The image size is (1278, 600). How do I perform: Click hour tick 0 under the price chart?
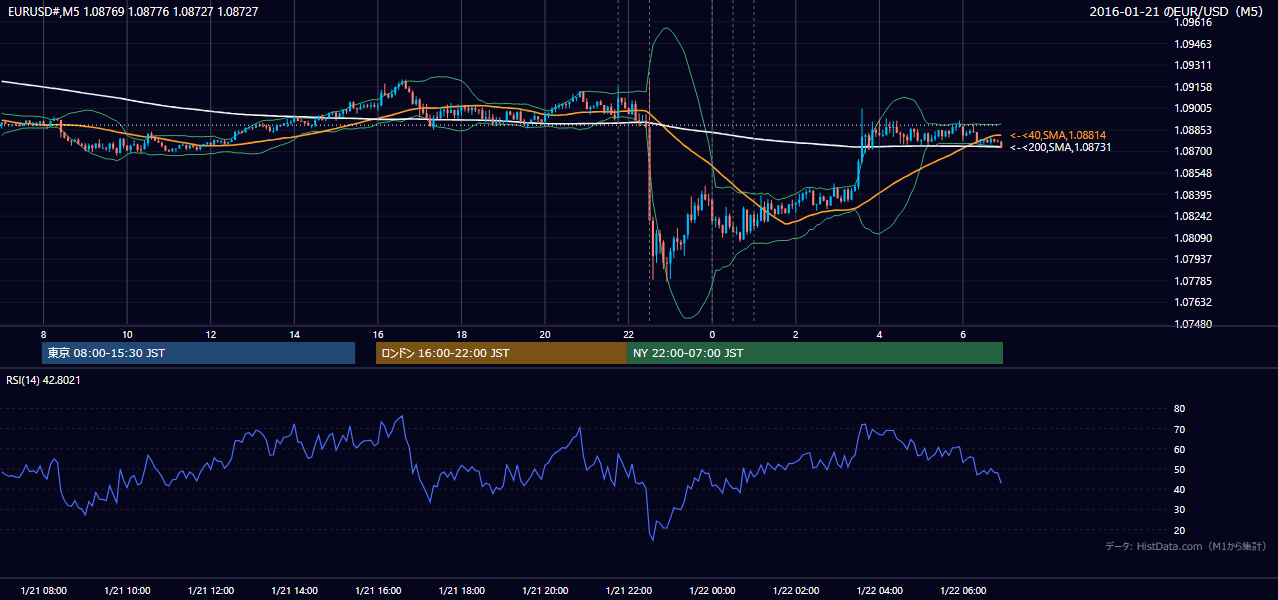(712, 334)
